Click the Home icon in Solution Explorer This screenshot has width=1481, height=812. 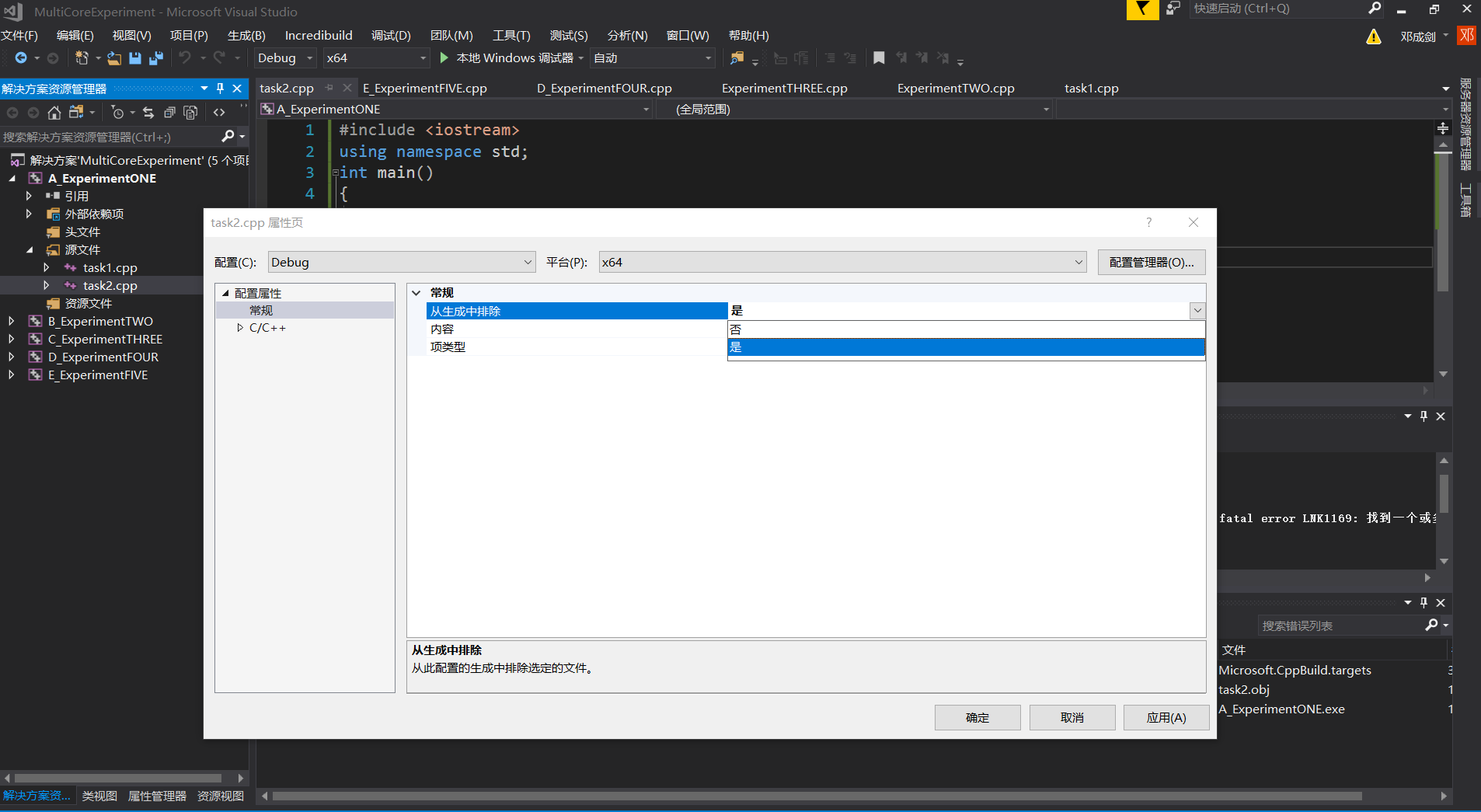click(54, 113)
